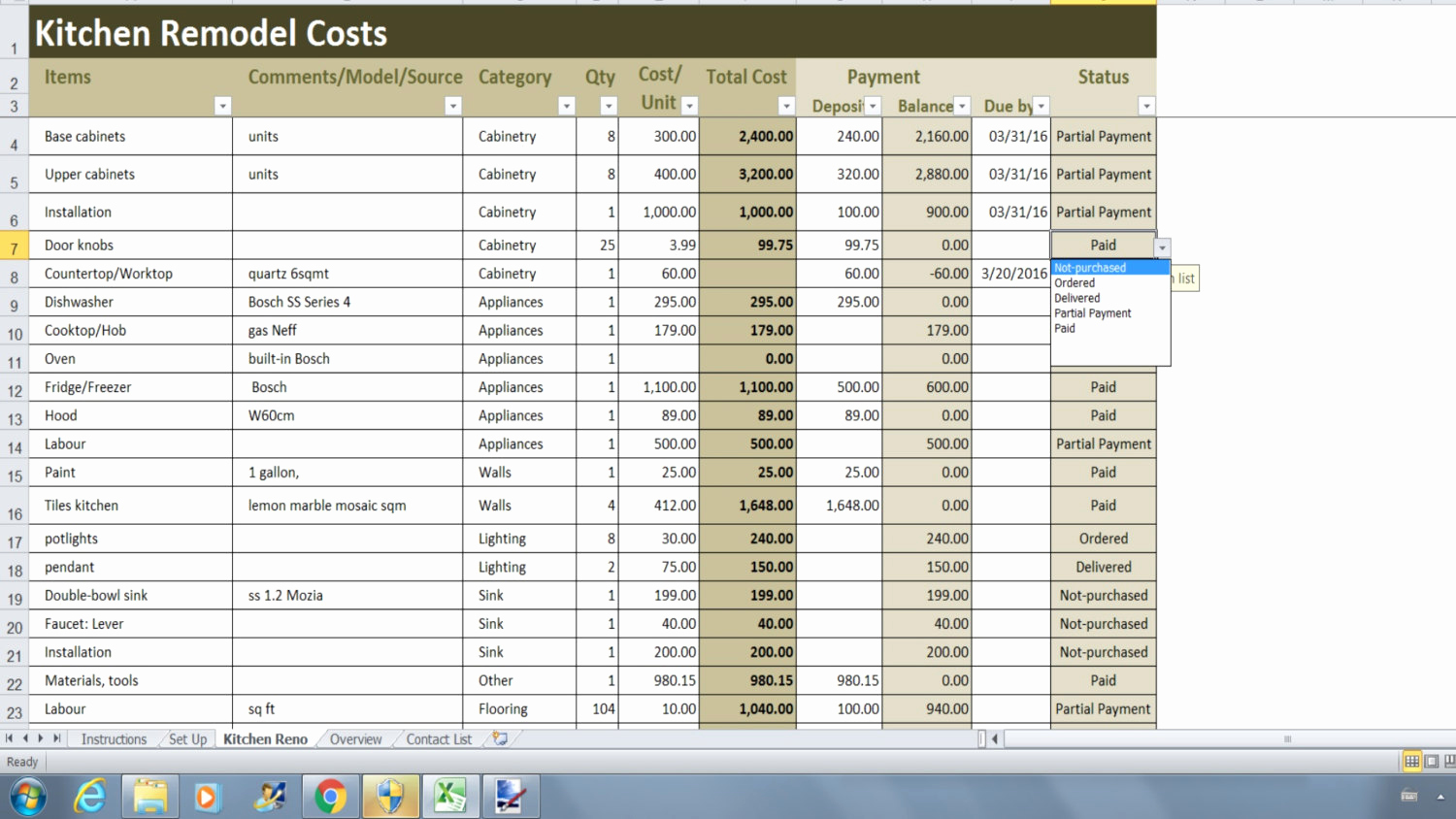Open the Paint program taskbar icon
Screen dimensions: 1456x819
point(270,797)
